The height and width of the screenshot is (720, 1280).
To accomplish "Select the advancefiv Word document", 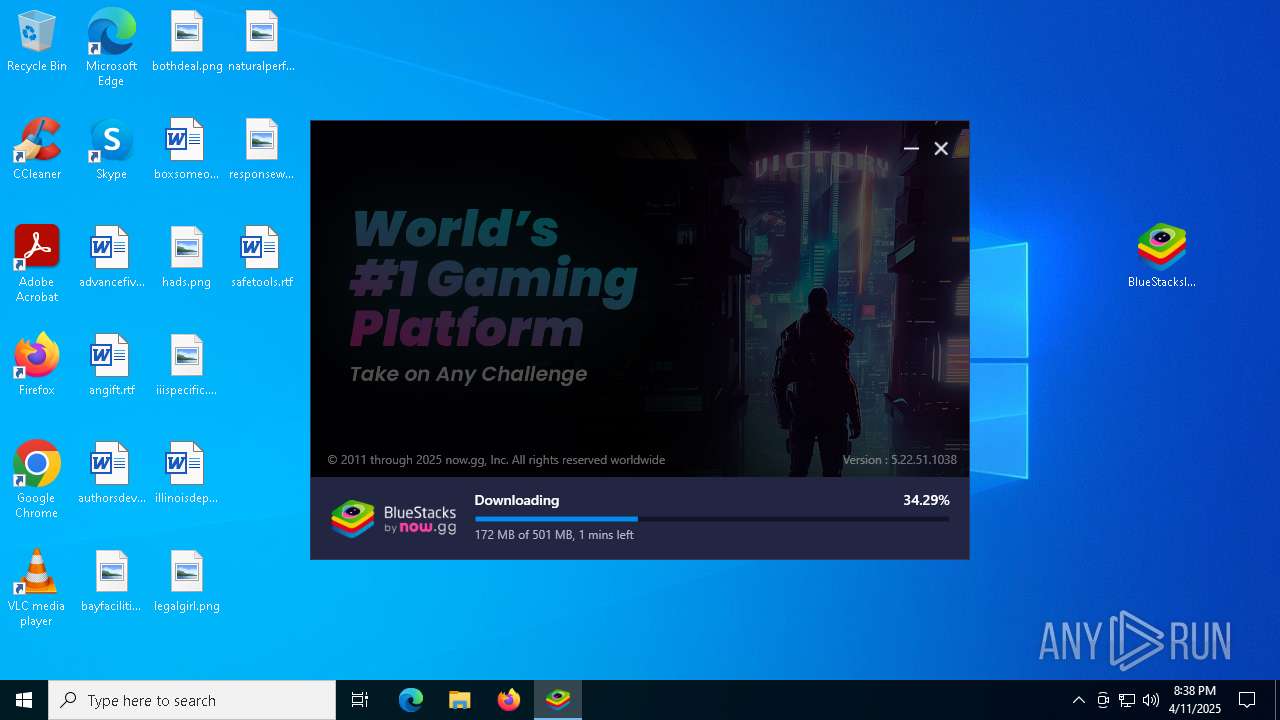I will [111, 258].
